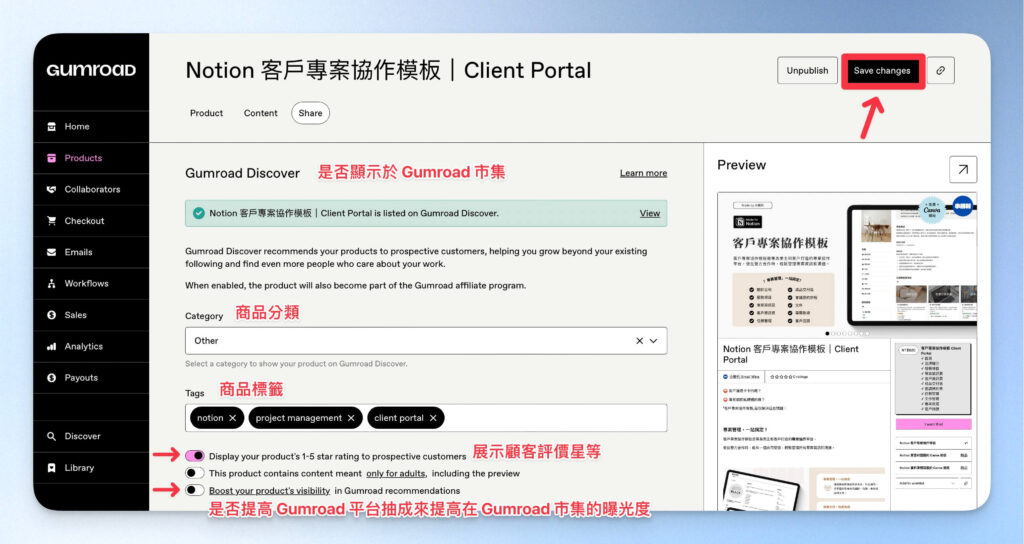This screenshot has width=1024, height=544.
Task: Click the Sales dollar icon
Action: [52, 315]
